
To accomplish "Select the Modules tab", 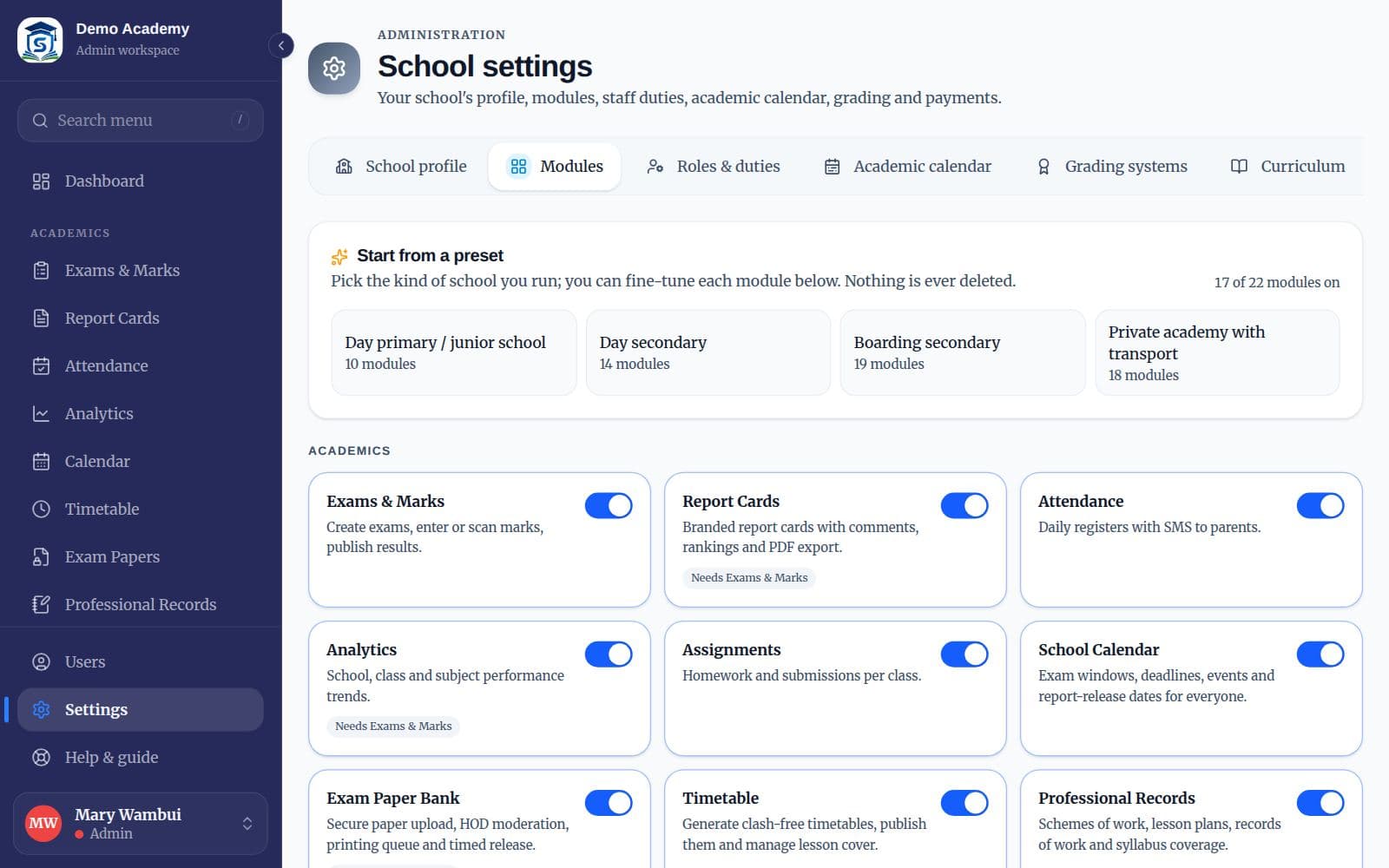I will (x=555, y=167).
